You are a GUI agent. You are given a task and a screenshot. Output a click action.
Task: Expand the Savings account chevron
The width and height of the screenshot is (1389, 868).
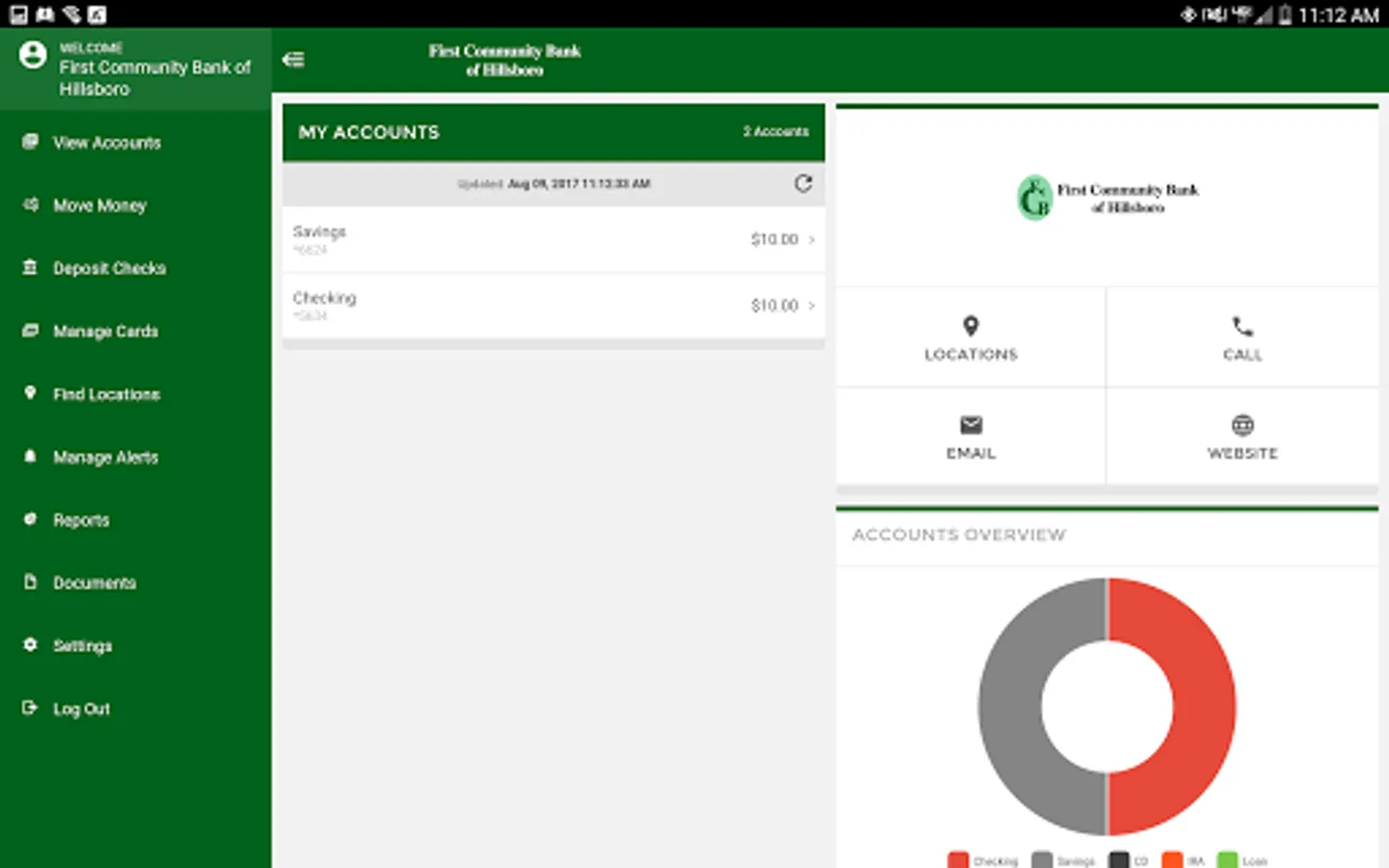tap(811, 239)
